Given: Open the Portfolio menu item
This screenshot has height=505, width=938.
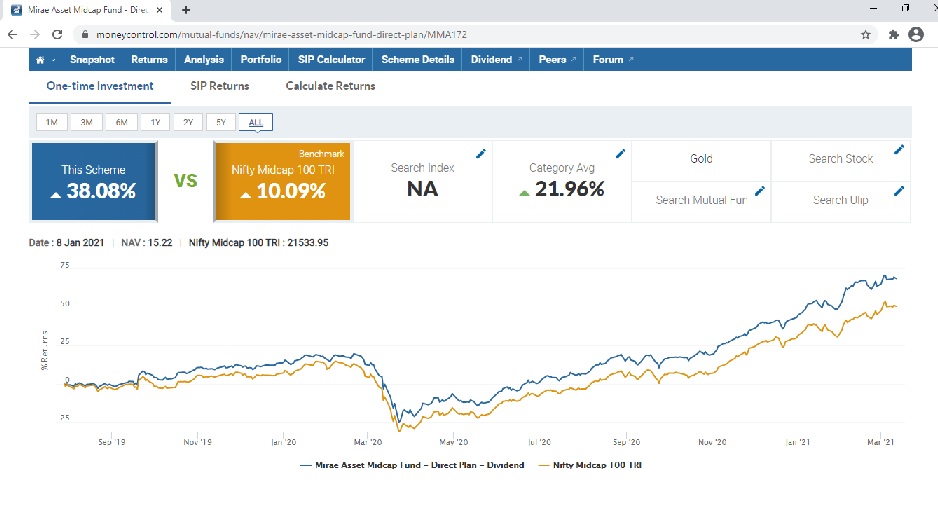Looking at the screenshot, I should 261,60.
